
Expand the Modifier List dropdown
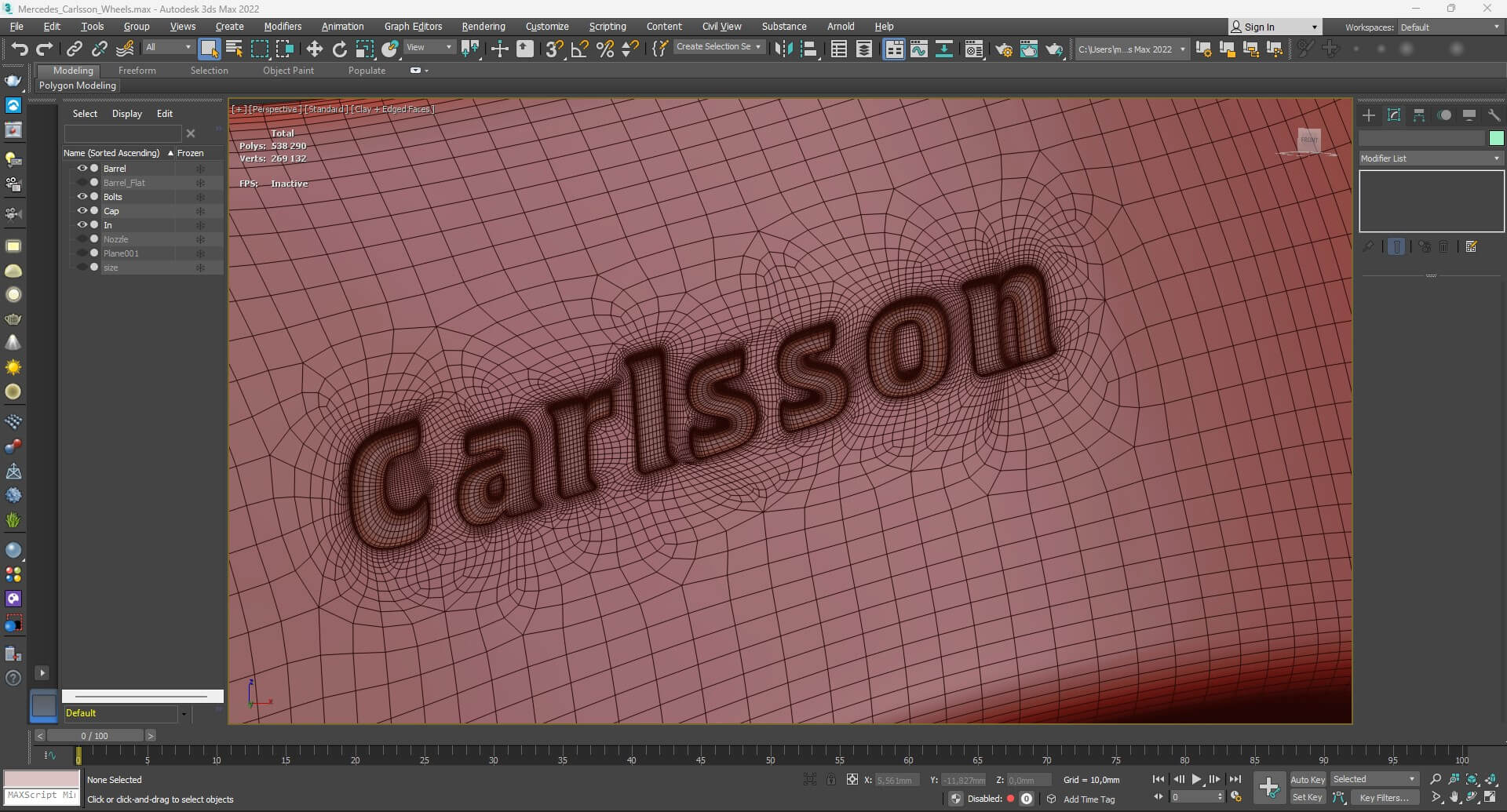[1430, 158]
